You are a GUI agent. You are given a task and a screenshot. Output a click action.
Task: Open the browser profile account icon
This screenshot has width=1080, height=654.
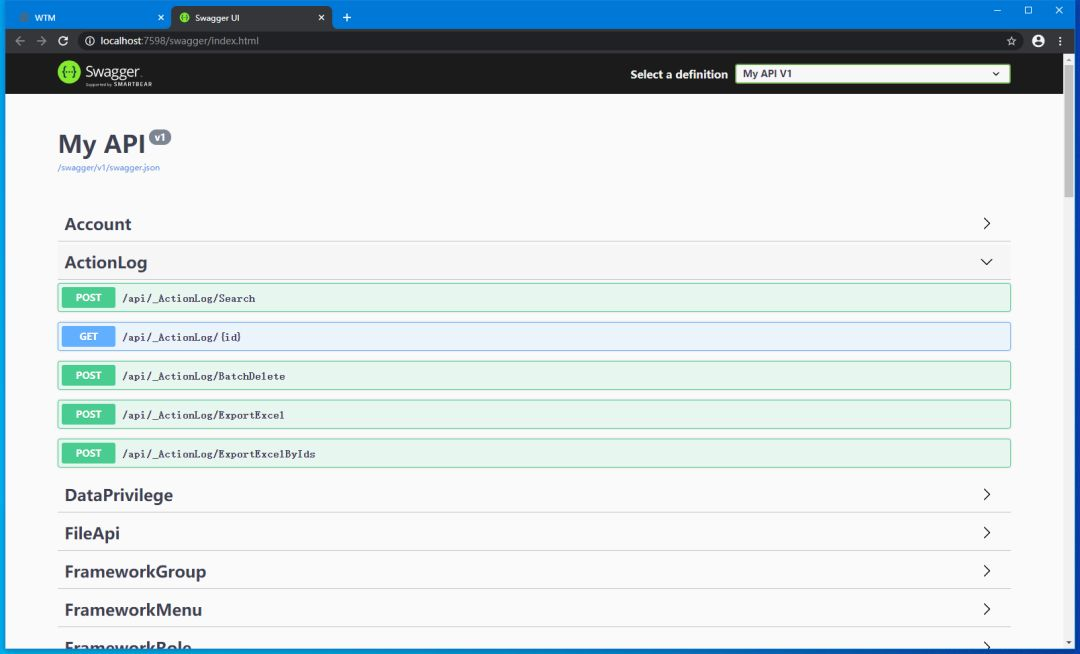[x=1038, y=41]
